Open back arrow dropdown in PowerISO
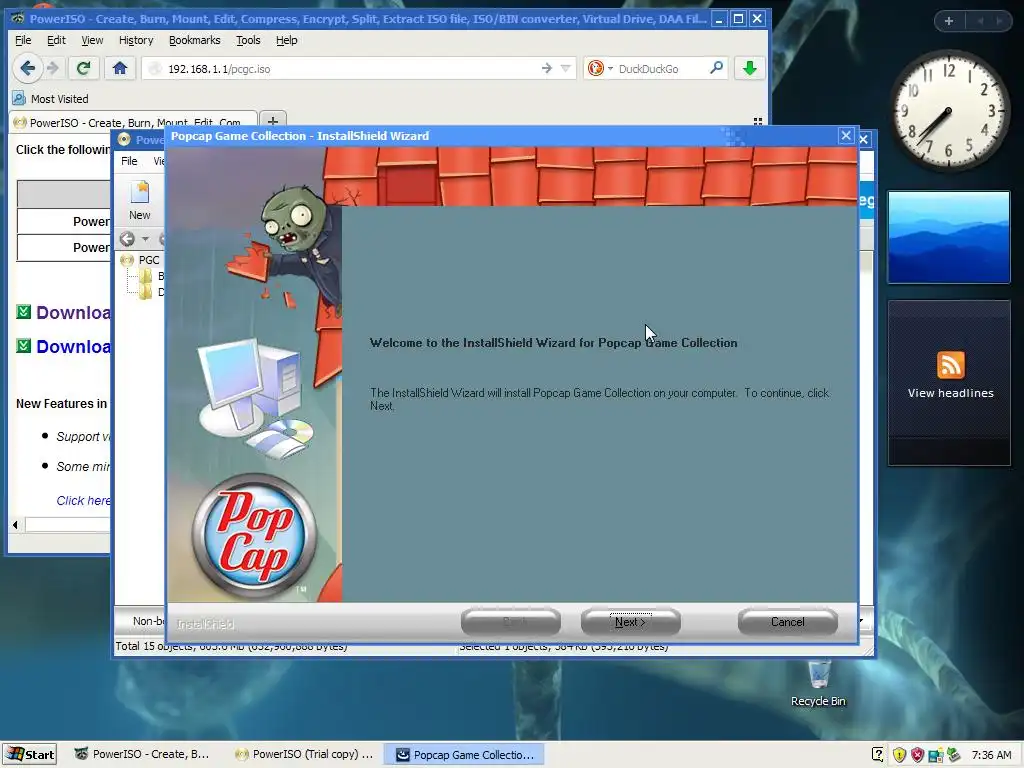The height and width of the screenshot is (768, 1024). tap(145, 239)
